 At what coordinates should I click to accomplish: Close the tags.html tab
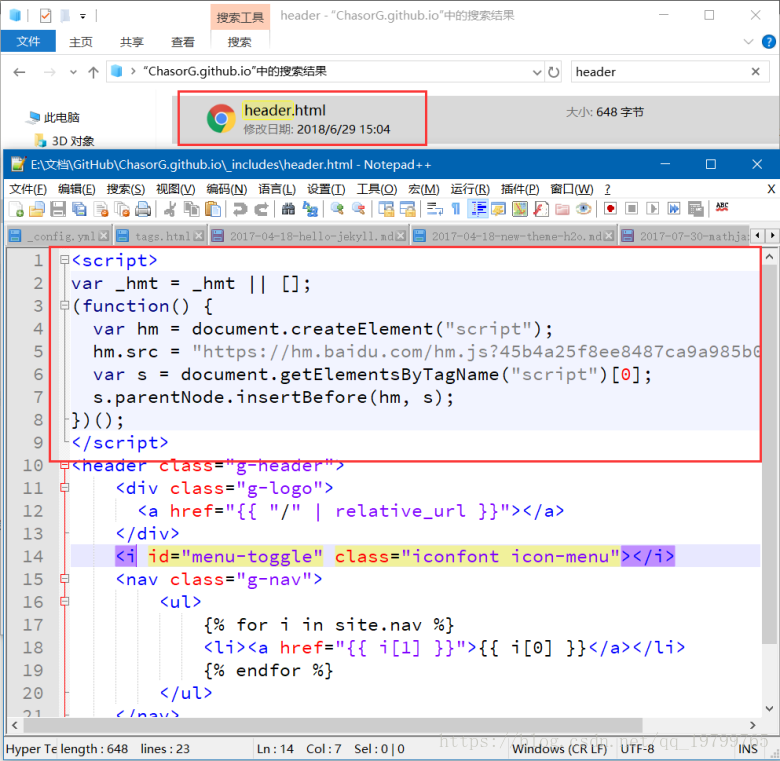click(198, 236)
